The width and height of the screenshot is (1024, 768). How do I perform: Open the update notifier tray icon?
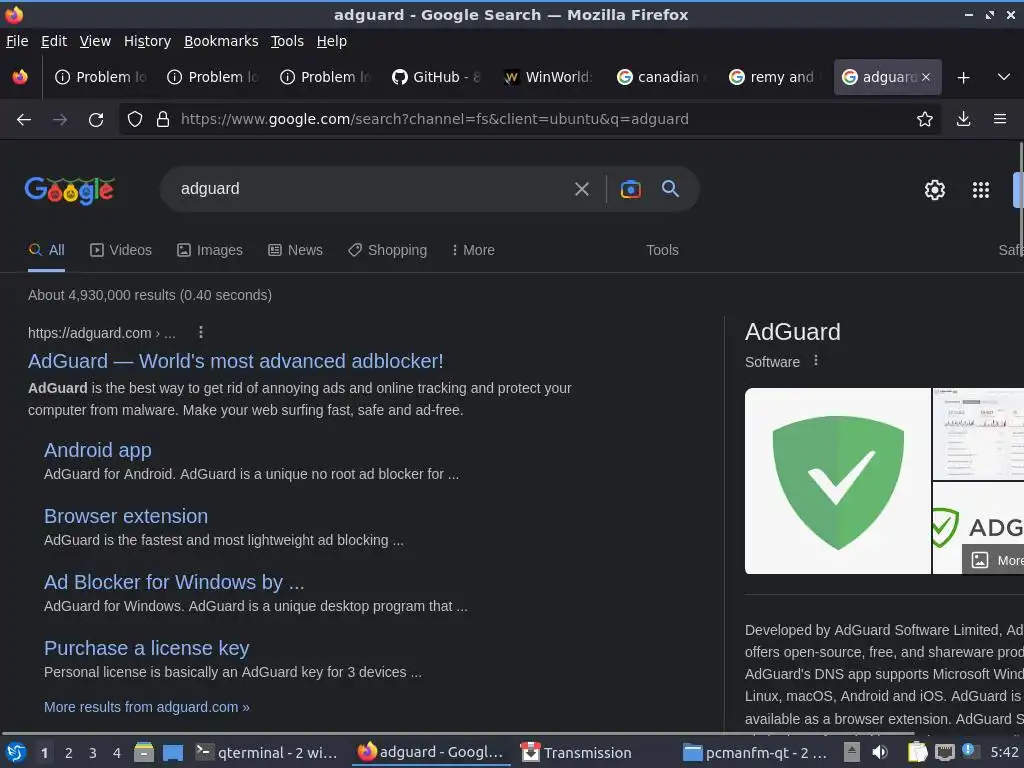pyautogui.click(x=969, y=751)
